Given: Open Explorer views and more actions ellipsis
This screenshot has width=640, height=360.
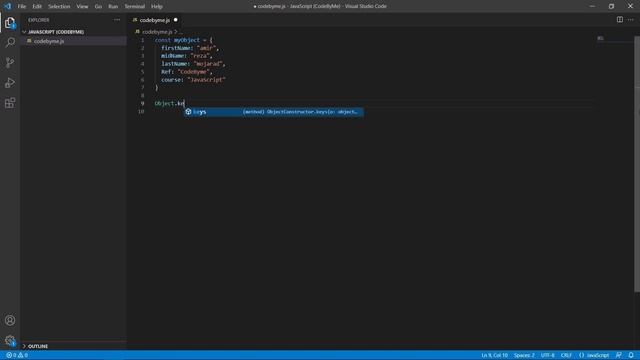Looking at the screenshot, I should (117, 20).
